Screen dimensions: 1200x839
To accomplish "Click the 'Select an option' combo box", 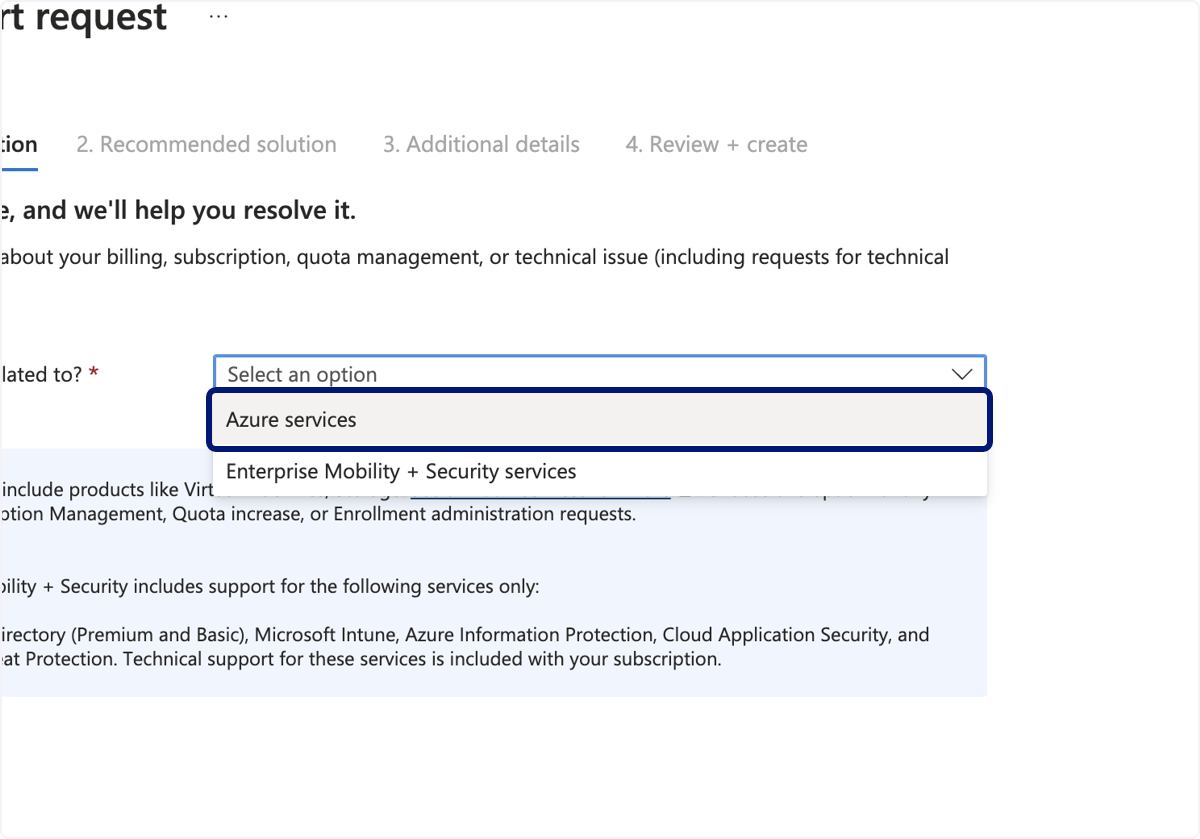I will pos(600,373).
